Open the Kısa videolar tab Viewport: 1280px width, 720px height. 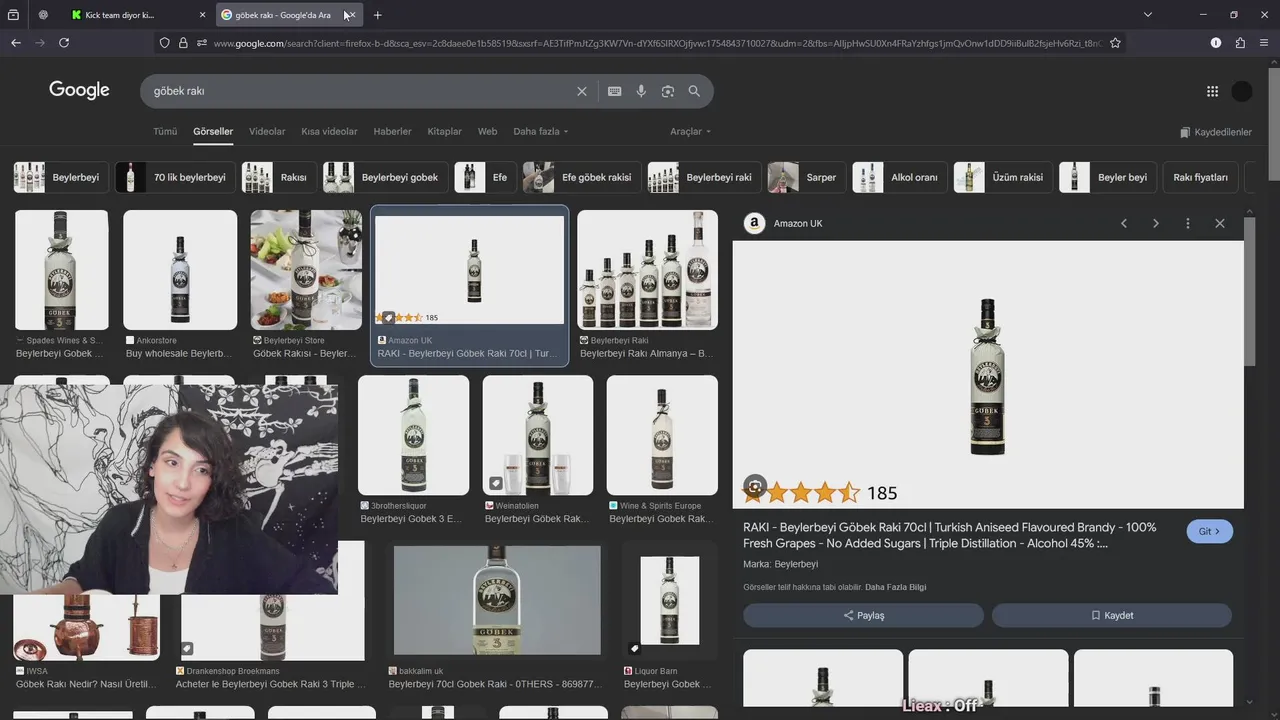click(329, 131)
